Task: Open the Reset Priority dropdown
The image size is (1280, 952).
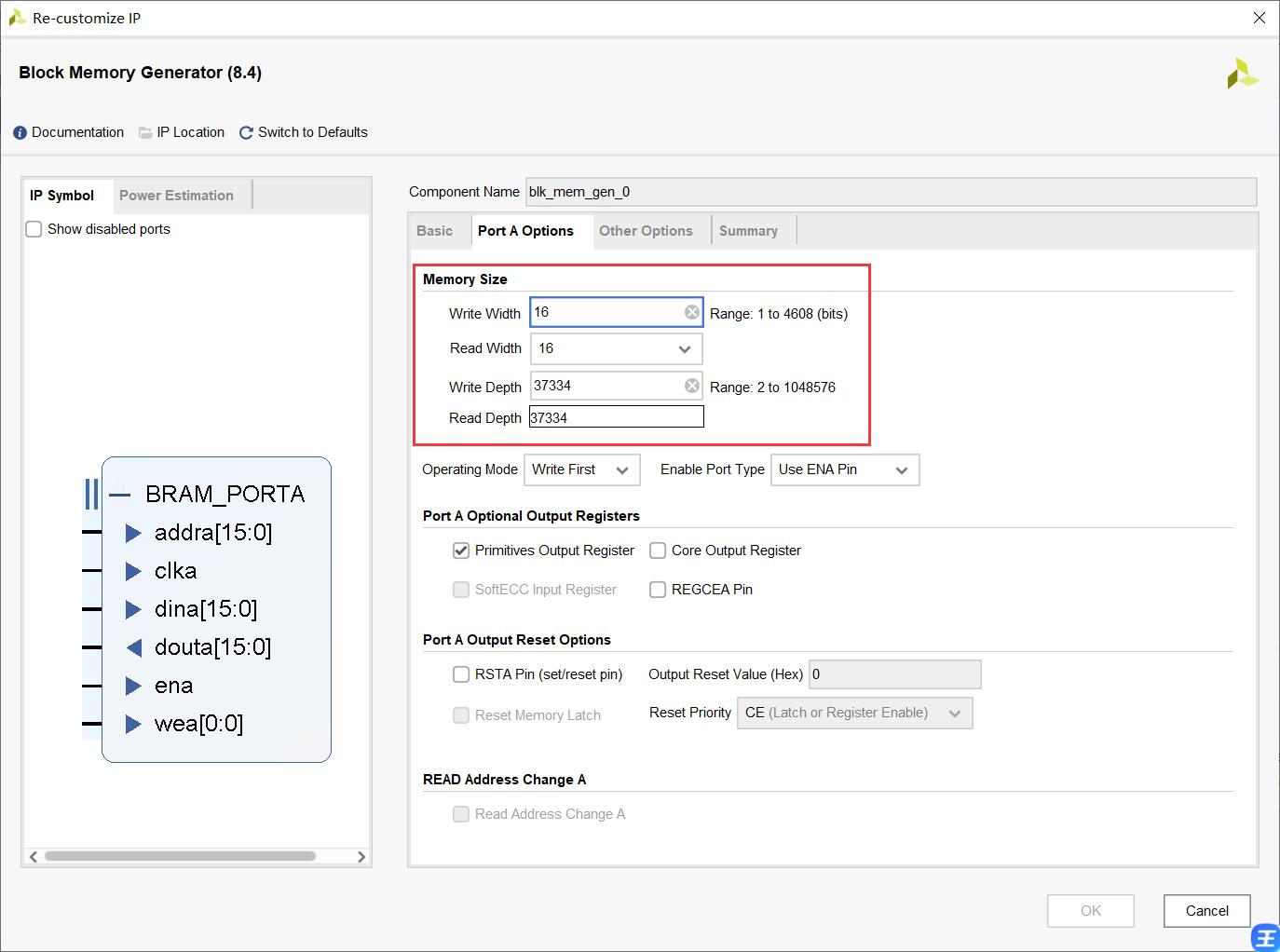Action: pyautogui.click(x=854, y=713)
